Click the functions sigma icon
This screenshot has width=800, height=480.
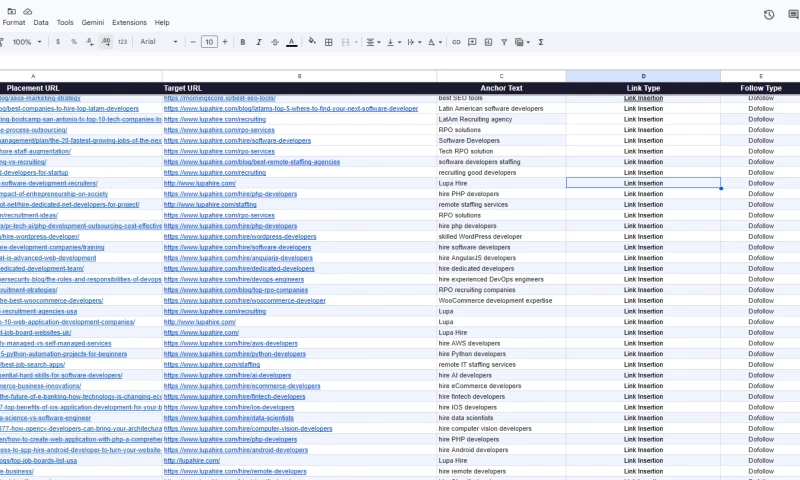(x=541, y=42)
